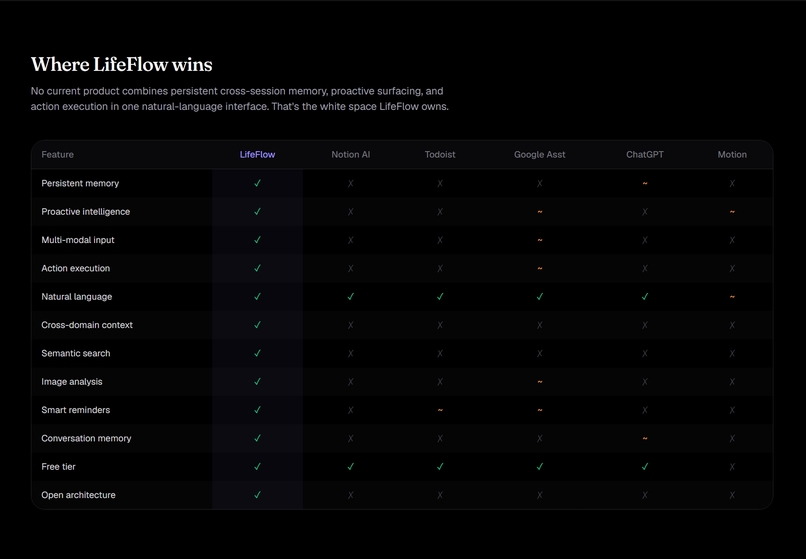This screenshot has height=559, width=806.
Task: Select the Smart reminders row label
Action: pos(76,410)
